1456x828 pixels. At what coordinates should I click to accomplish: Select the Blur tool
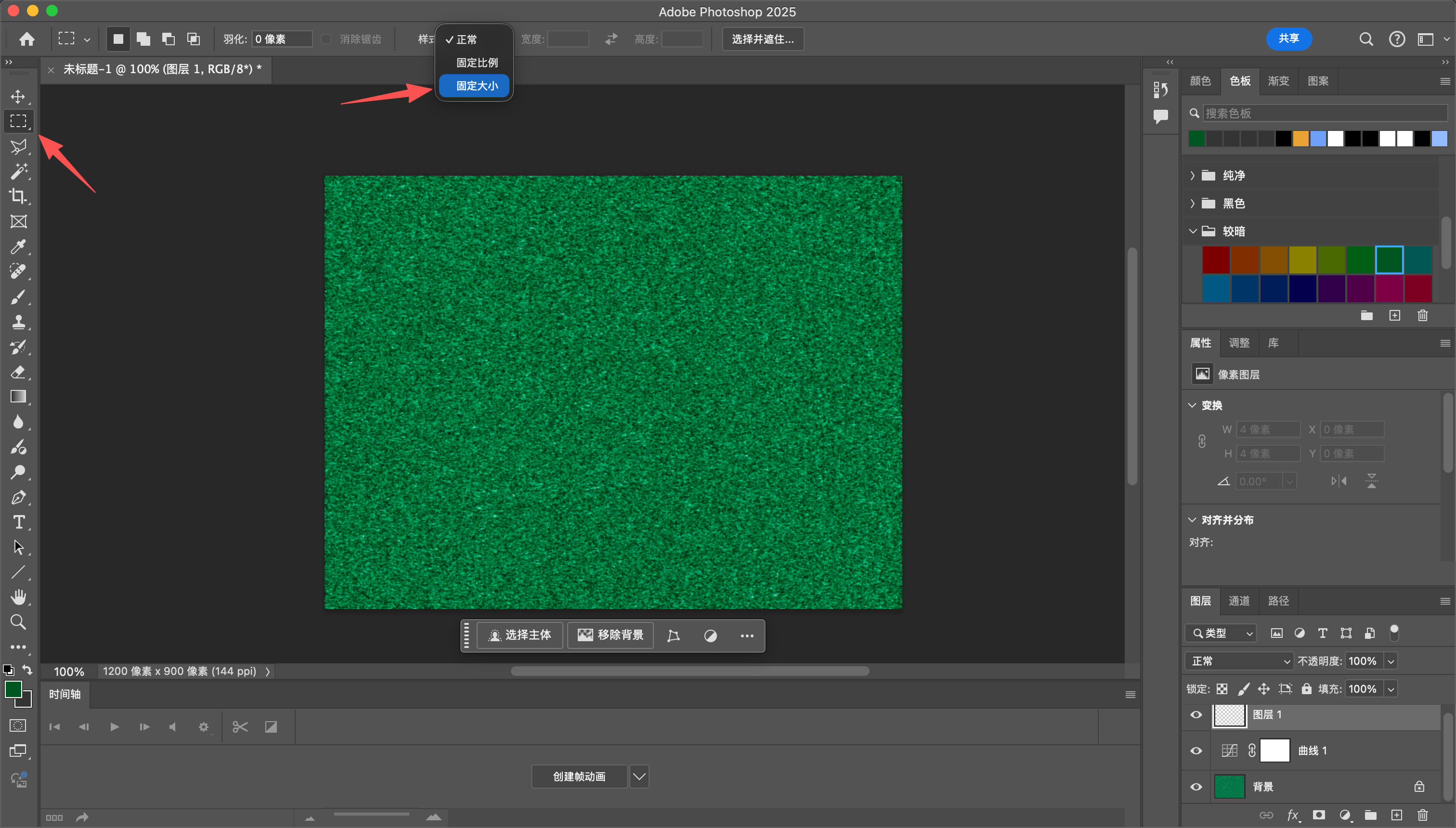[x=18, y=421]
